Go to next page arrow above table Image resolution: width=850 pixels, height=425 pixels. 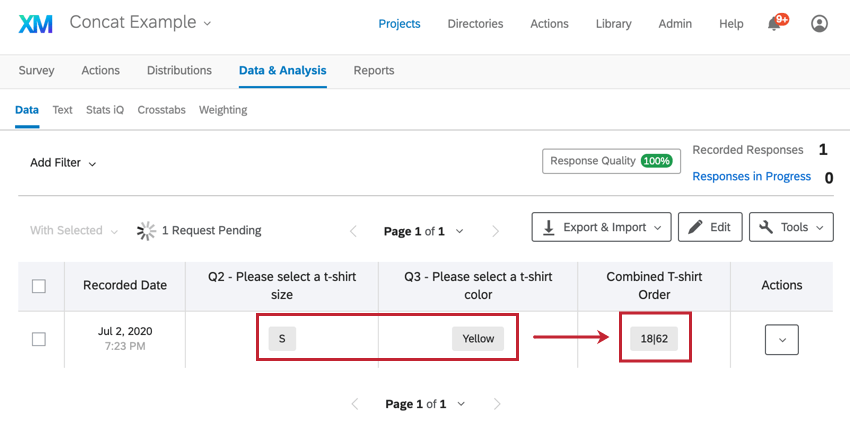click(495, 231)
